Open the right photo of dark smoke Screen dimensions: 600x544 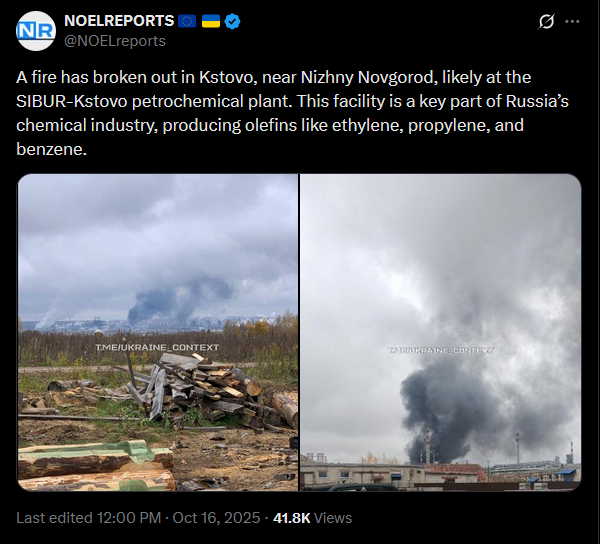point(440,332)
